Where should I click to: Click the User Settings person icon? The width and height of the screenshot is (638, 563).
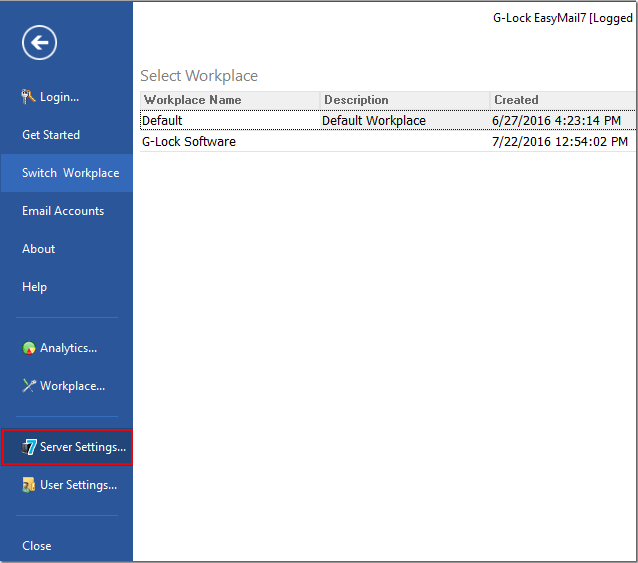[x=28, y=485]
